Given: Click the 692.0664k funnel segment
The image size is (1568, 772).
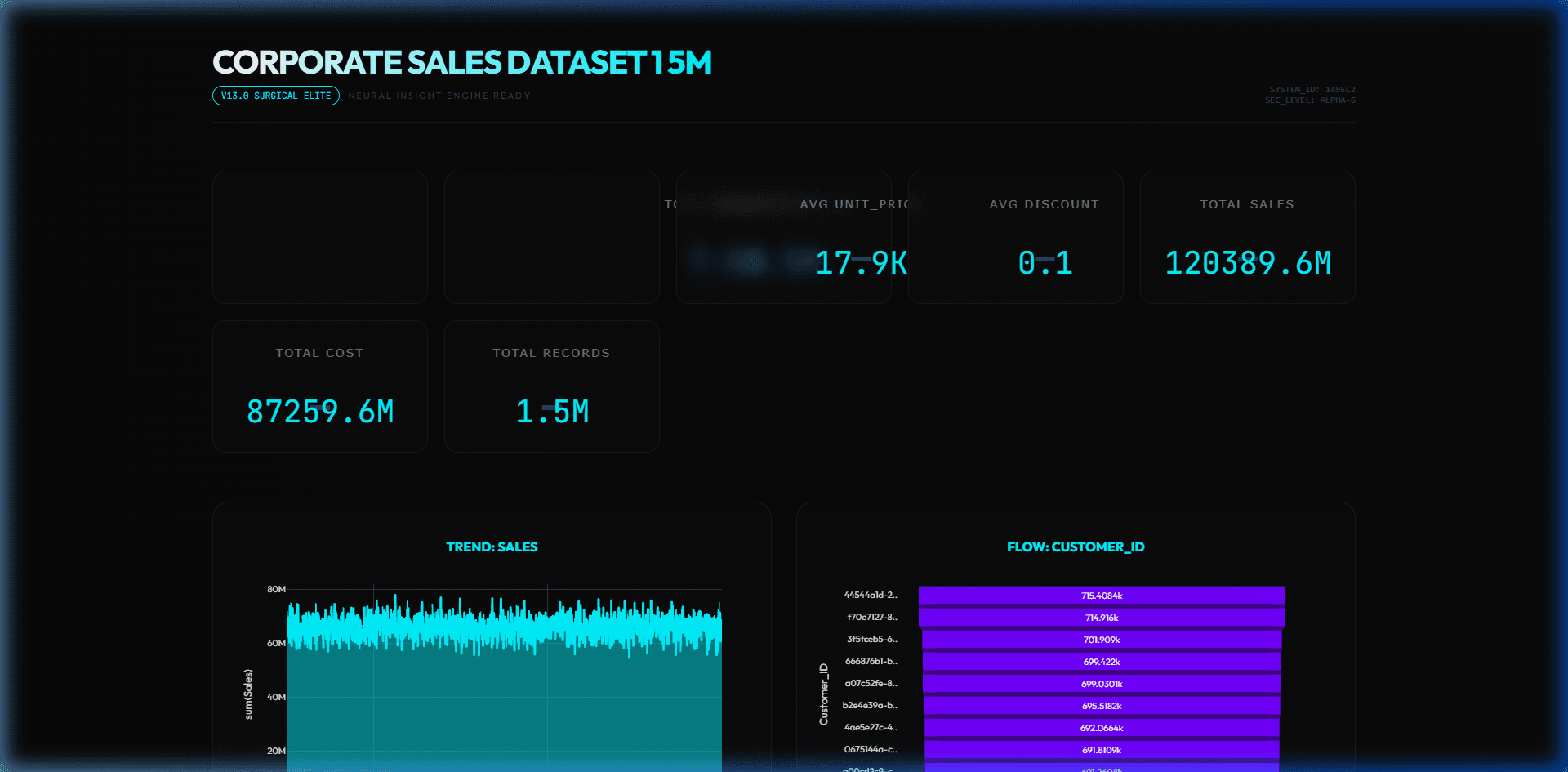Looking at the screenshot, I should (x=1102, y=728).
